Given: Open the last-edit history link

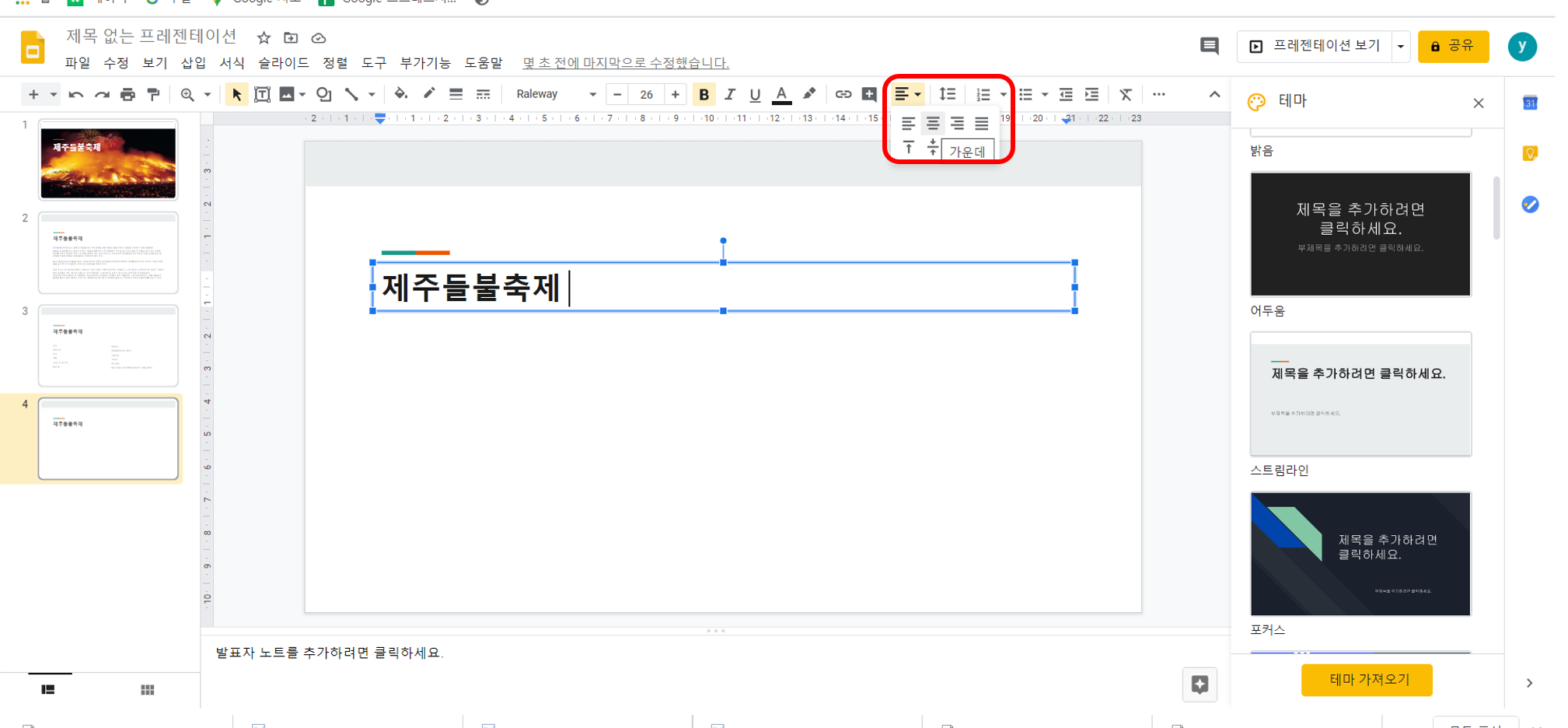Looking at the screenshot, I should pos(626,62).
